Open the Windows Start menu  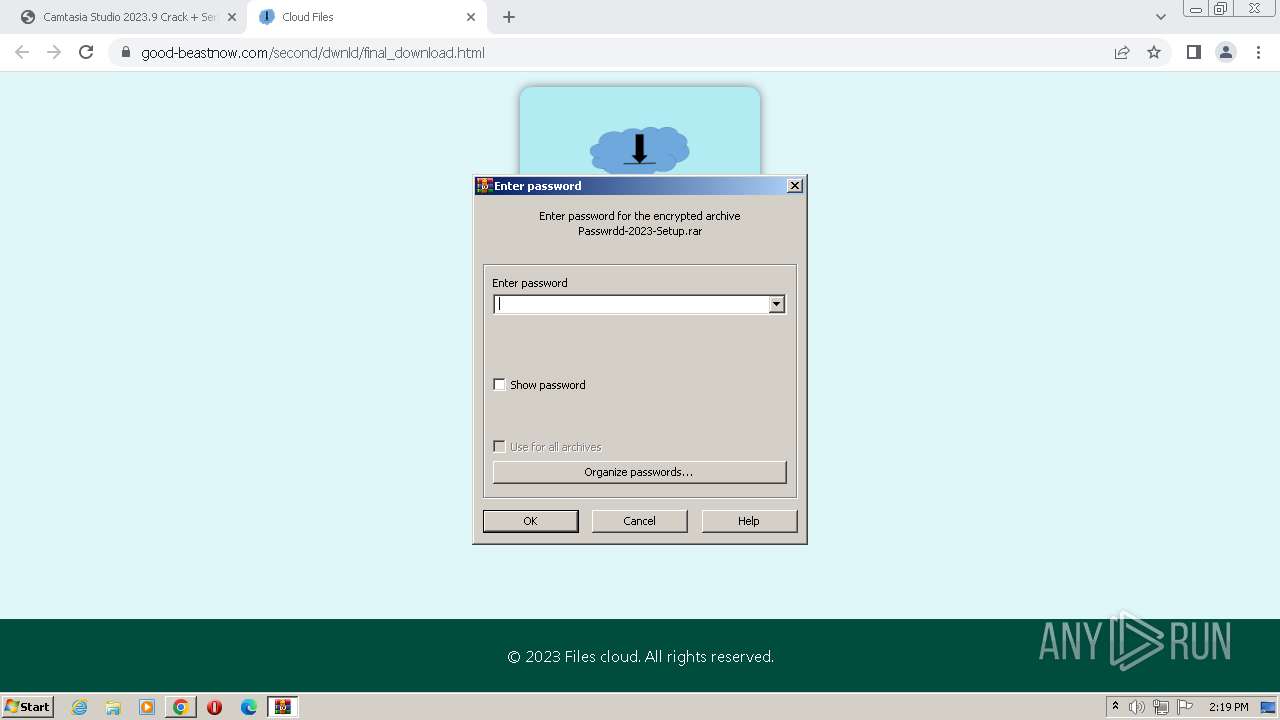pos(28,706)
